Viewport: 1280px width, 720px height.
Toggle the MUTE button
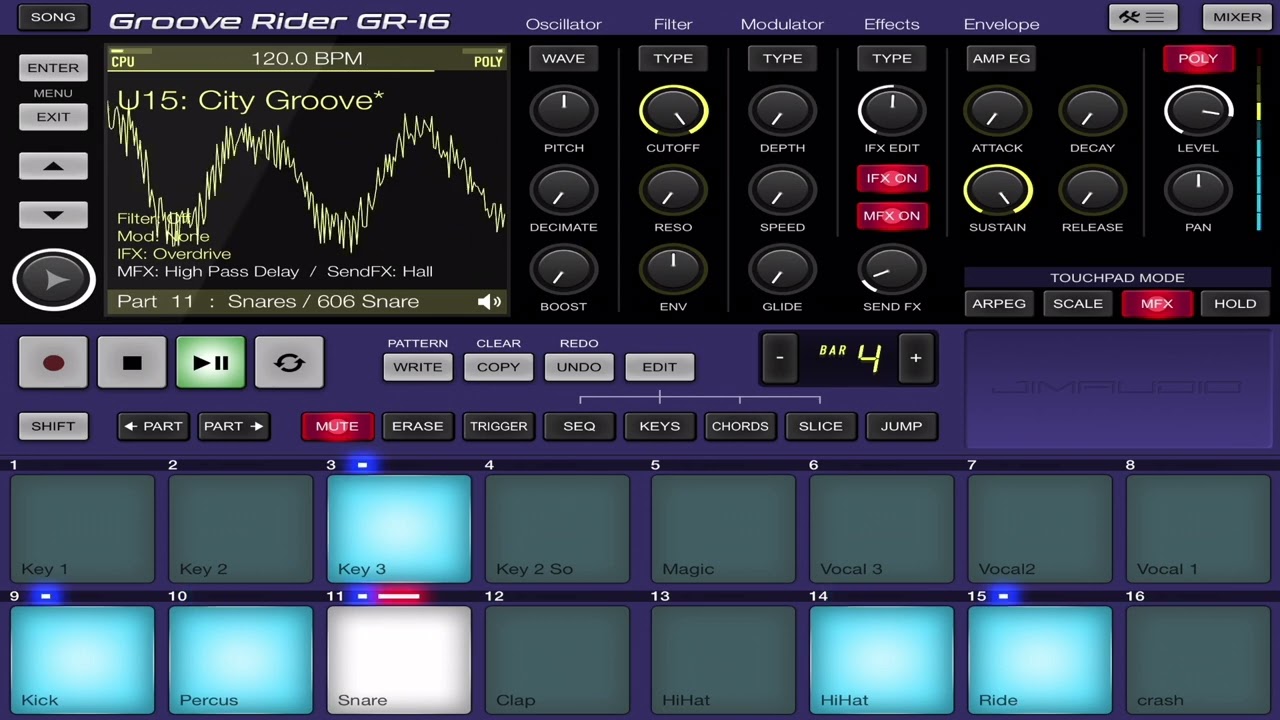click(337, 426)
